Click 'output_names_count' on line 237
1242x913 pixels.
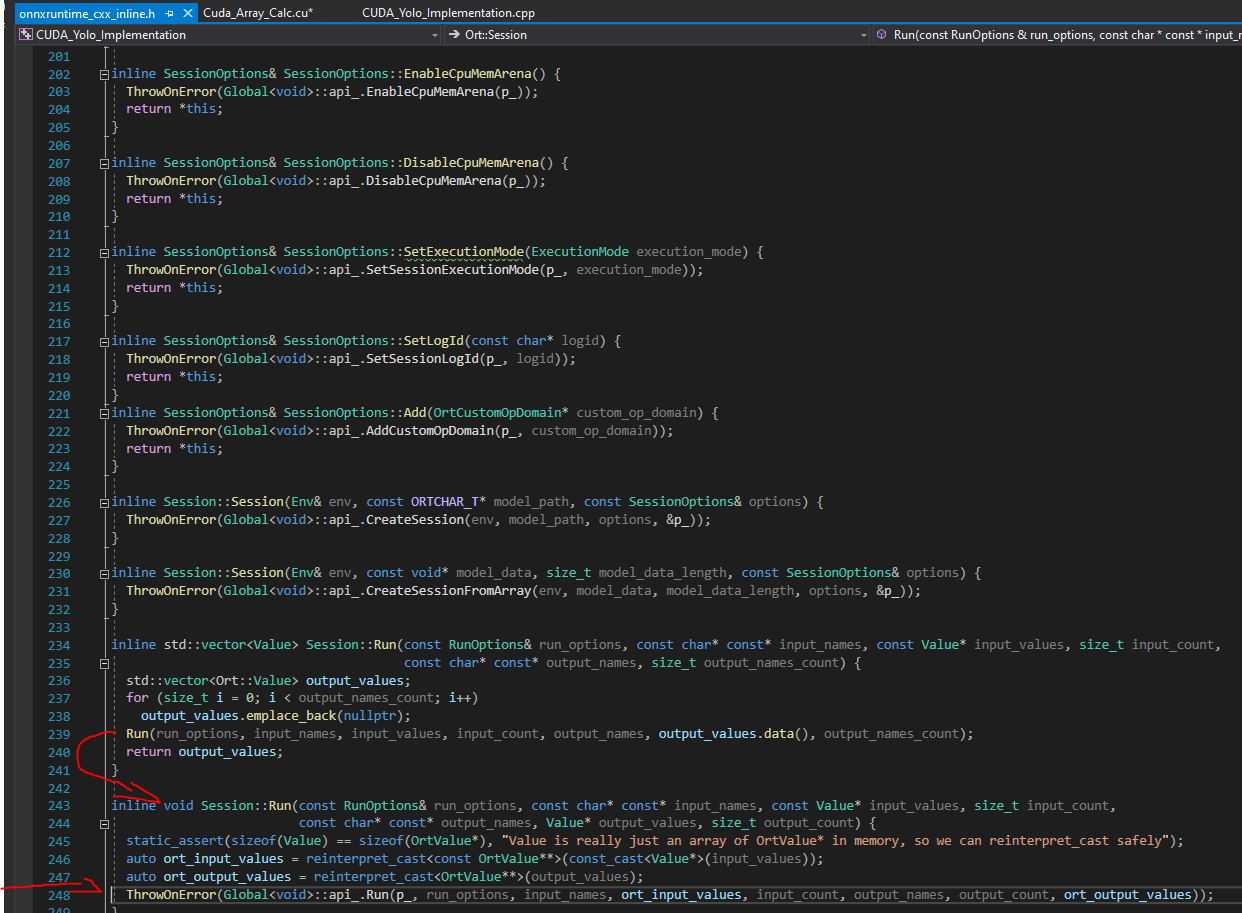(x=366, y=697)
